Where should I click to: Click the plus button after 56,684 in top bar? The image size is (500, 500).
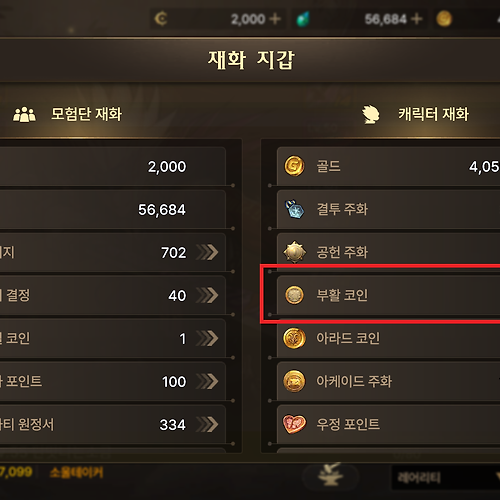(417, 19)
